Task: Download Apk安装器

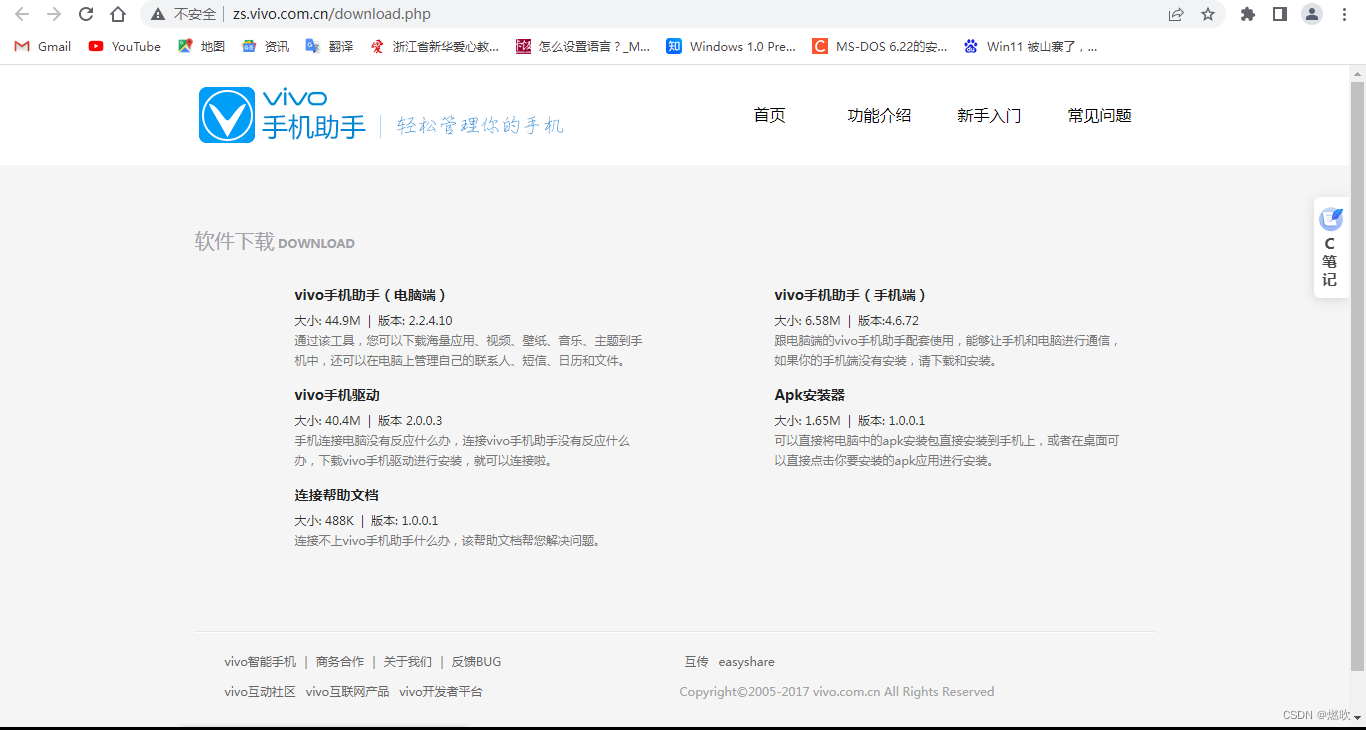Action: pyautogui.click(x=809, y=395)
